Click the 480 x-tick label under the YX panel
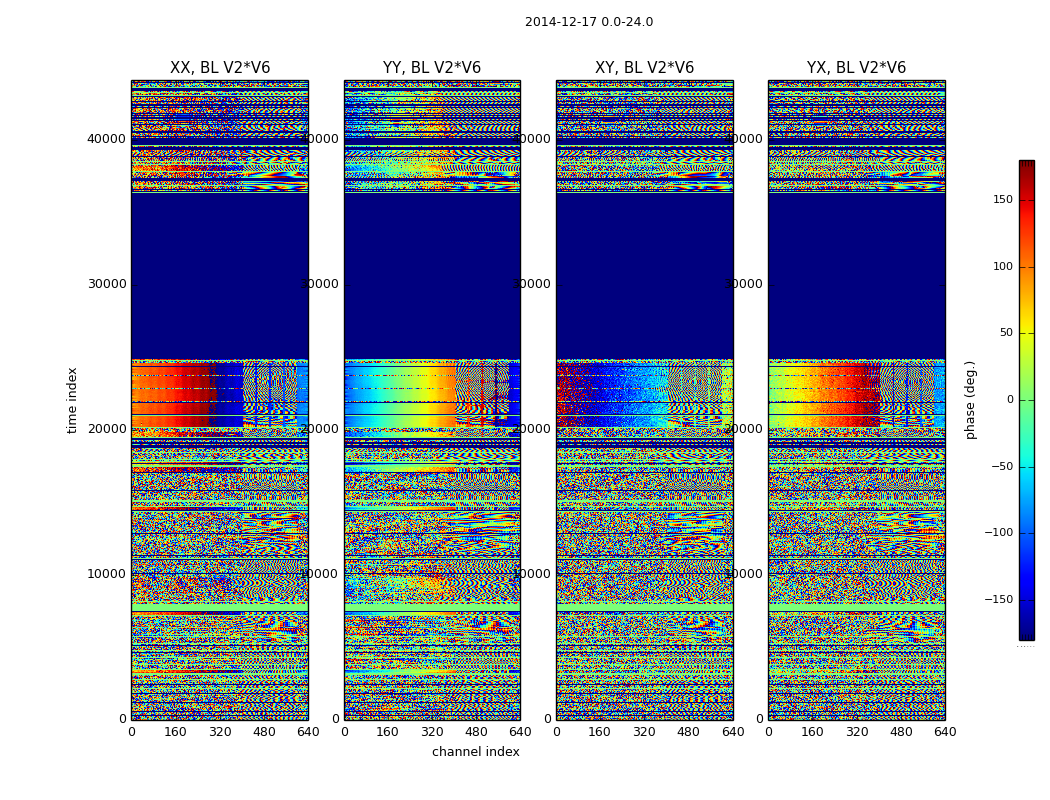This screenshot has height=800, width=1050. [x=901, y=732]
